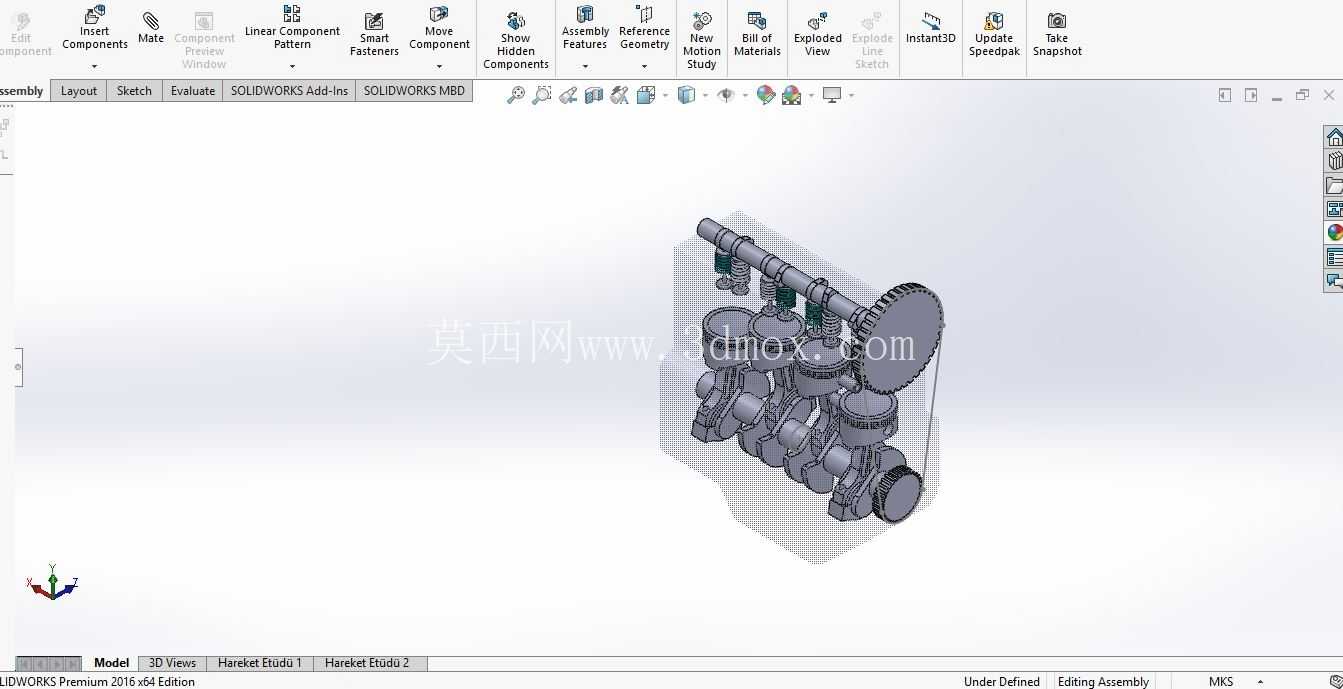Click tile window left icon

coord(1225,95)
